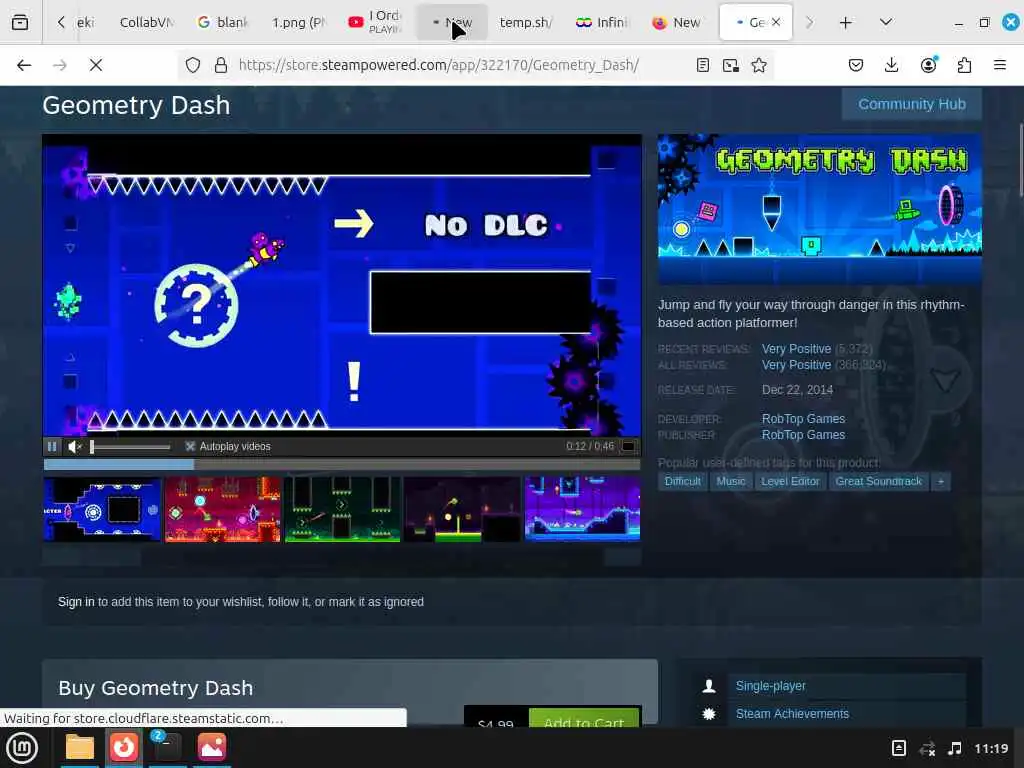Switch to the CollabVM tab
Image resolution: width=1024 pixels, height=768 pixels.
click(147, 22)
